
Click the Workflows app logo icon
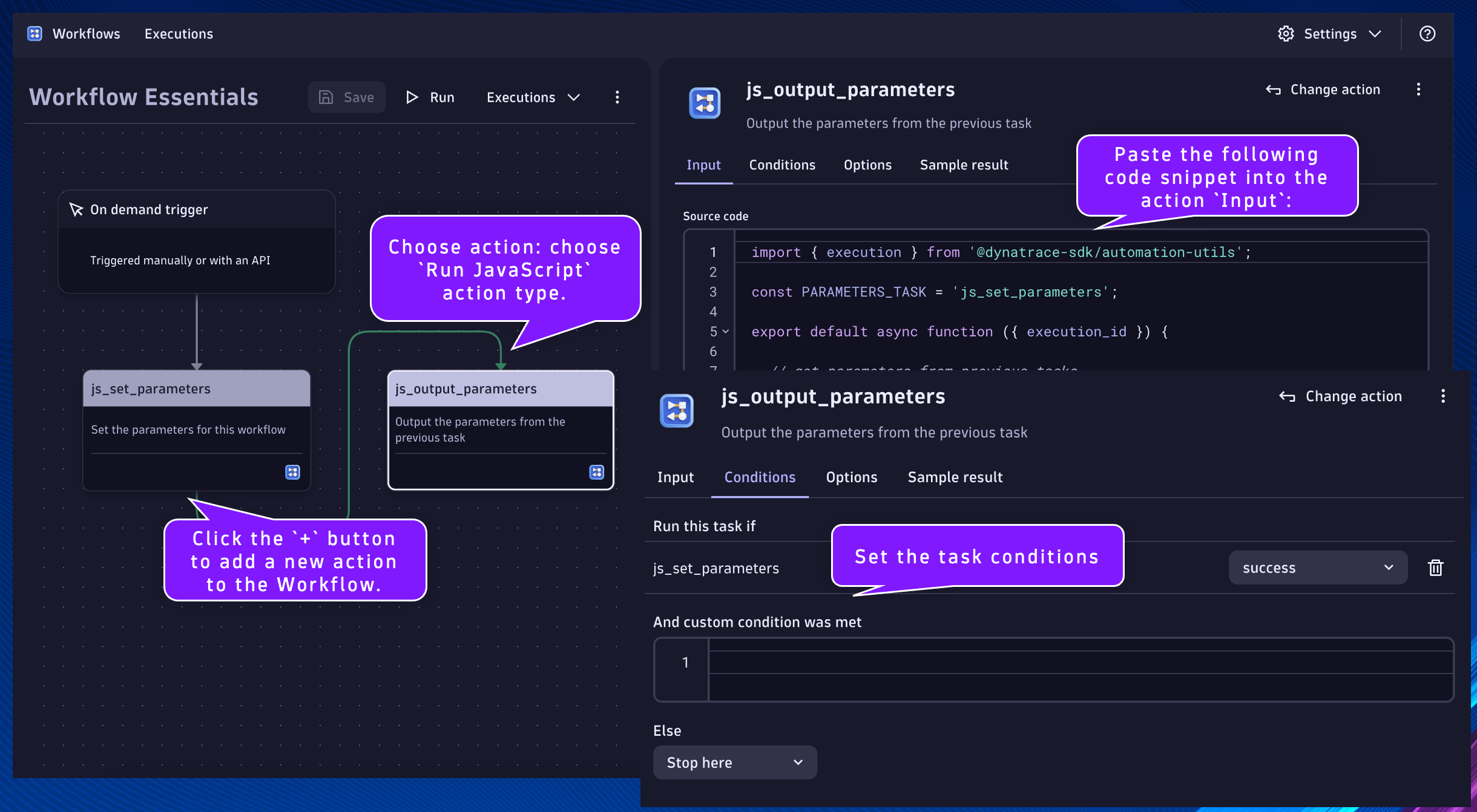(x=35, y=34)
